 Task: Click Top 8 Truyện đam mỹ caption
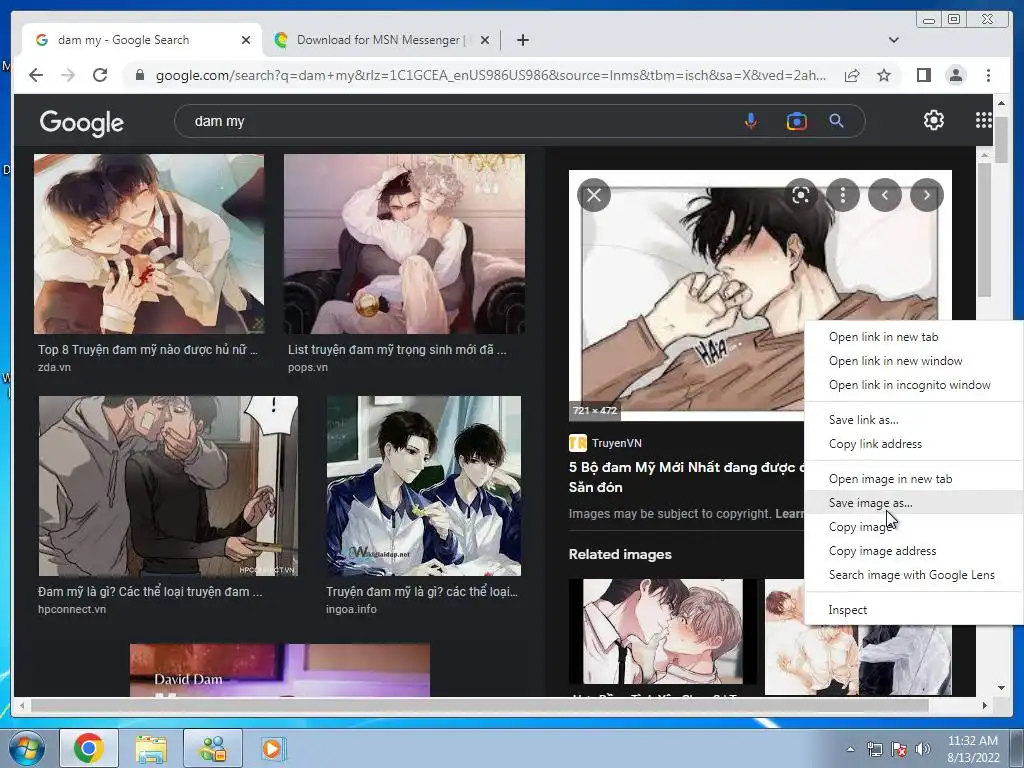coord(148,349)
